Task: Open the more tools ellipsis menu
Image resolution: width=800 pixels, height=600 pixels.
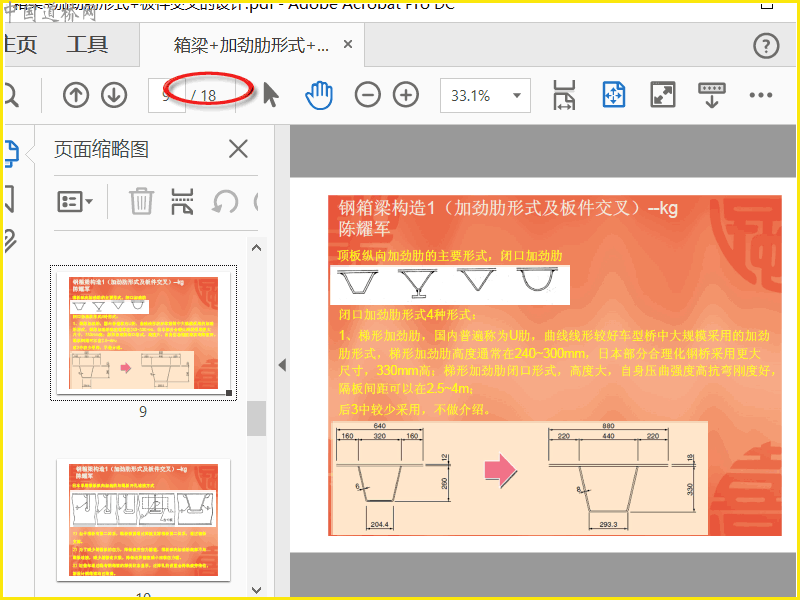Action: click(761, 95)
